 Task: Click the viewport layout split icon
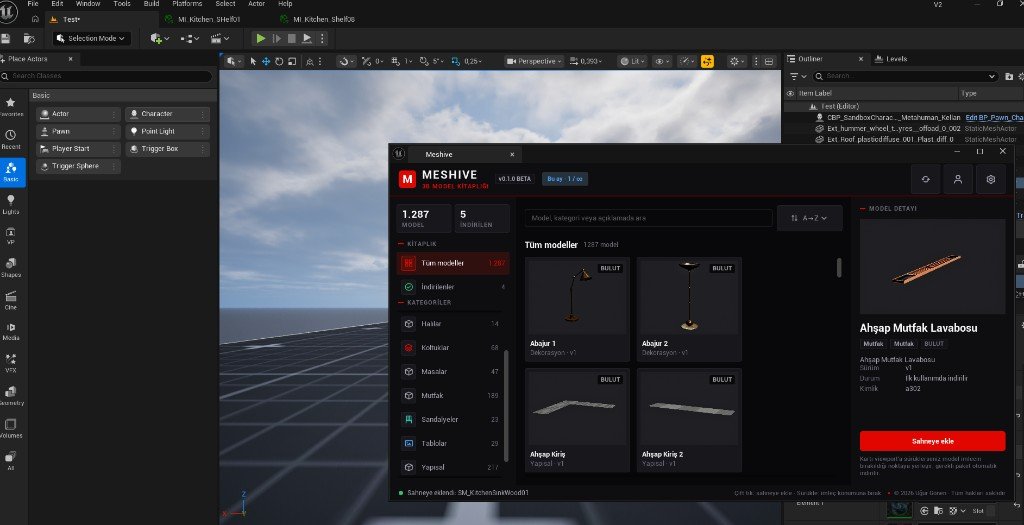click(x=769, y=61)
